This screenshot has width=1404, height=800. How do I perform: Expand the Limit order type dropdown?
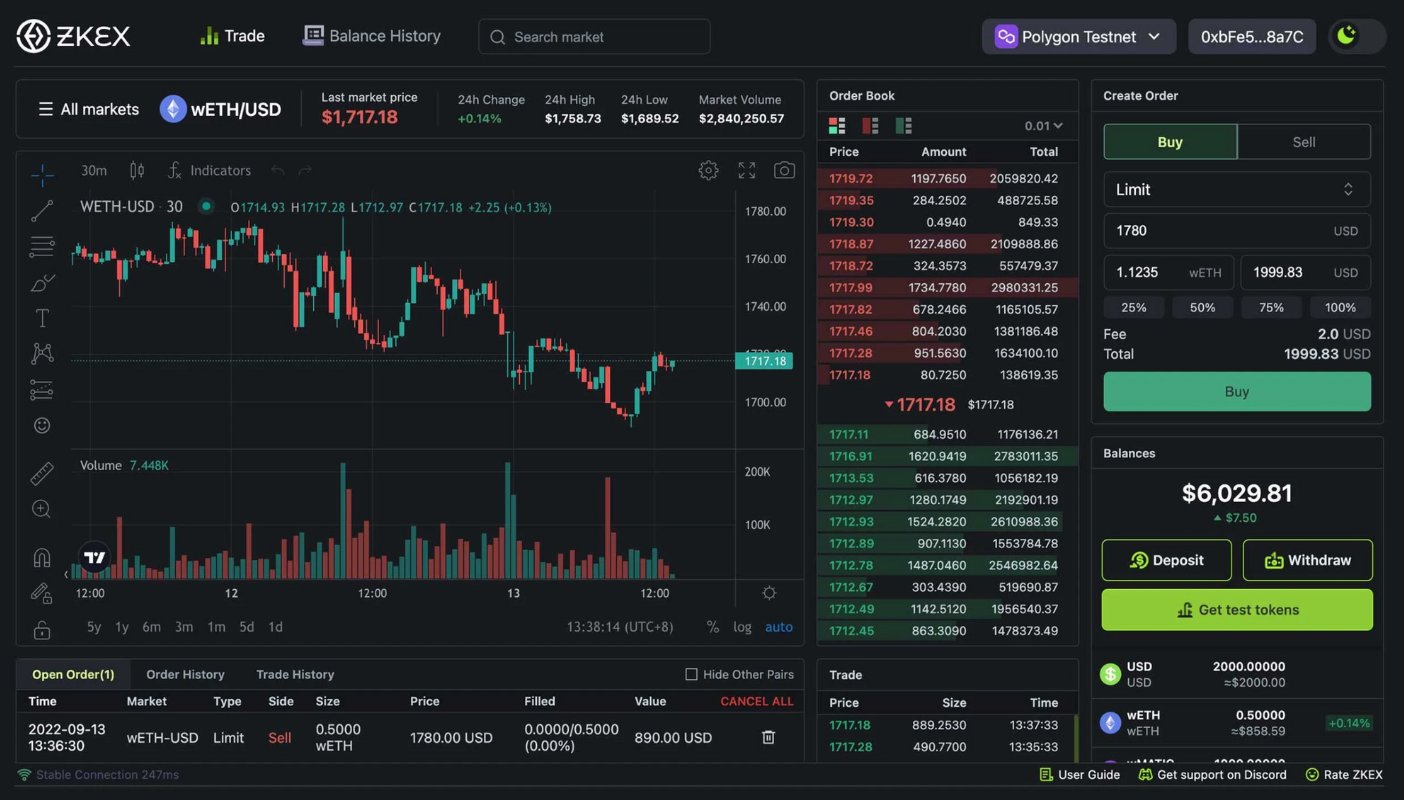[x=1236, y=189]
